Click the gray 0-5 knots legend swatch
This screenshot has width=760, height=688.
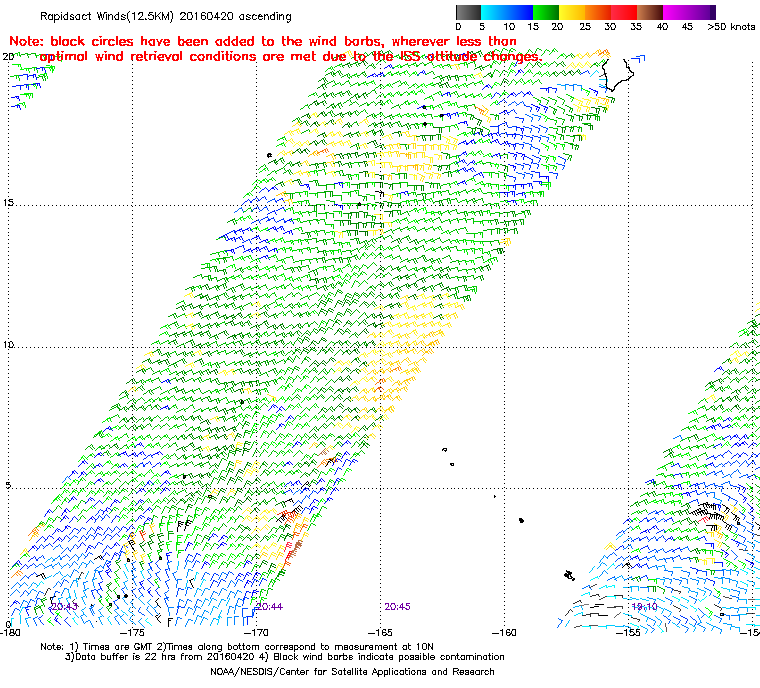468,12
